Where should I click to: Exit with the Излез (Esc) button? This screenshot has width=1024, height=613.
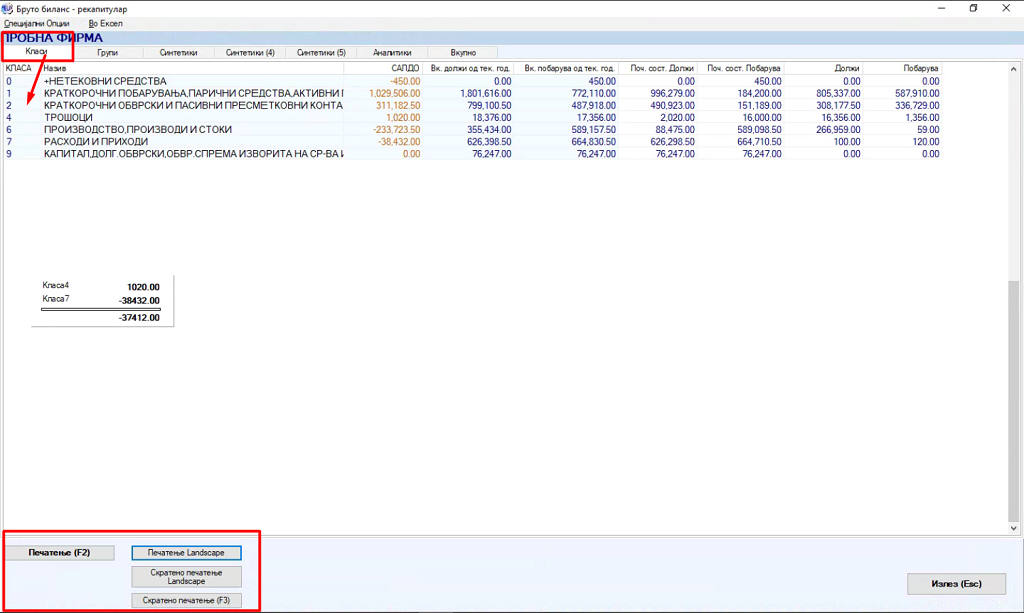coord(956,584)
